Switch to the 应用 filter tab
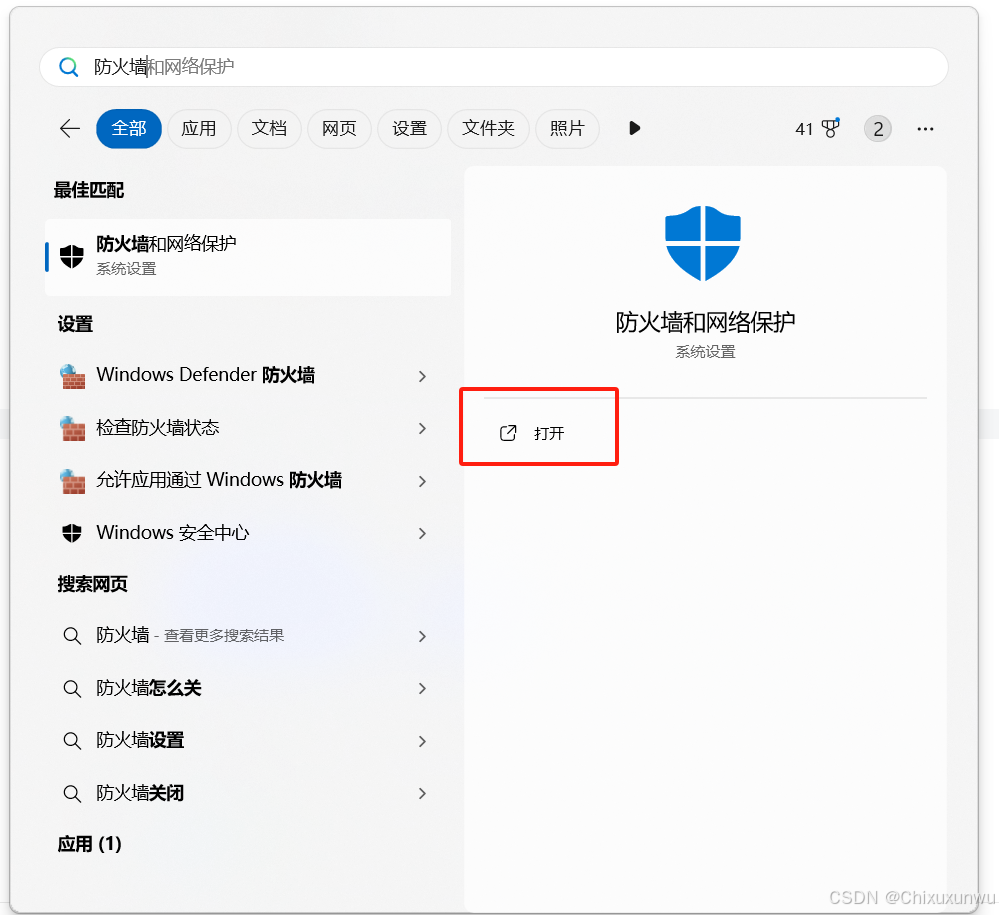 tap(199, 129)
